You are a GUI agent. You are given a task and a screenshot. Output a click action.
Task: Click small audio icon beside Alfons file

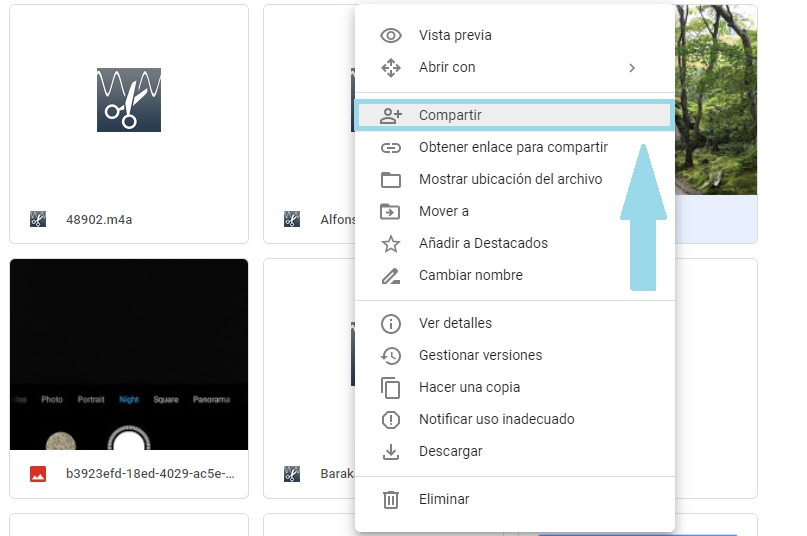(x=292, y=219)
